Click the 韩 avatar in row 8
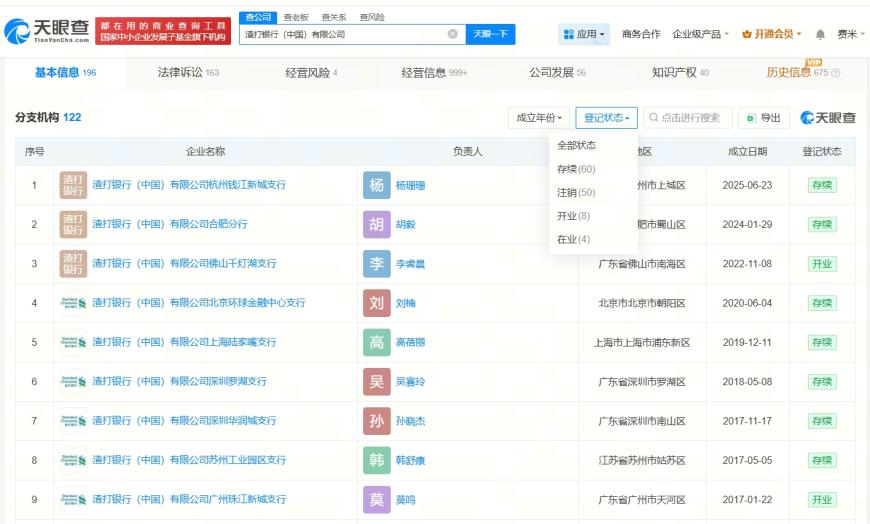Viewport: 870px width, 524px height. pos(377,460)
